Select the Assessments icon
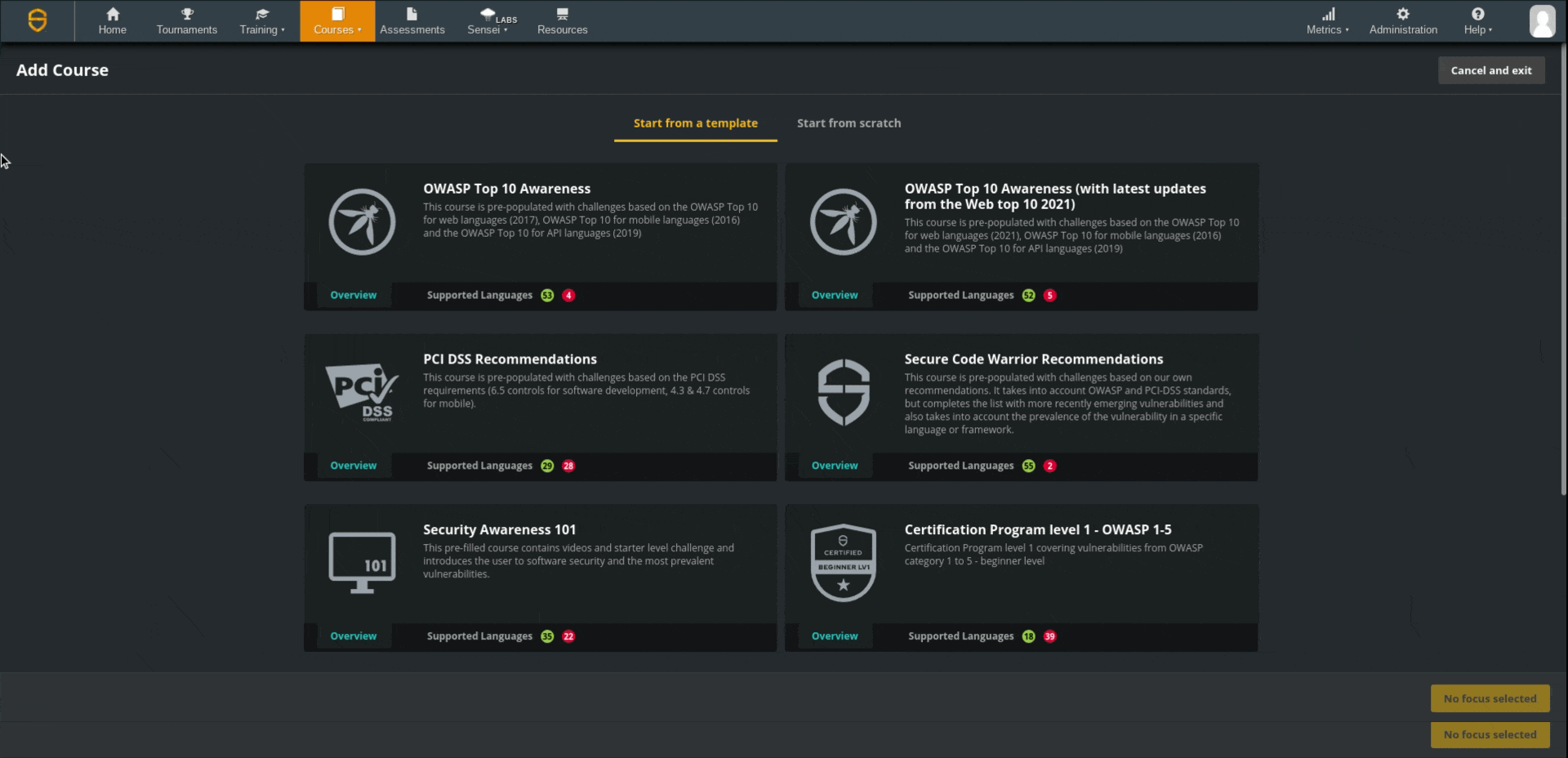The image size is (1568, 758). [412, 14]
